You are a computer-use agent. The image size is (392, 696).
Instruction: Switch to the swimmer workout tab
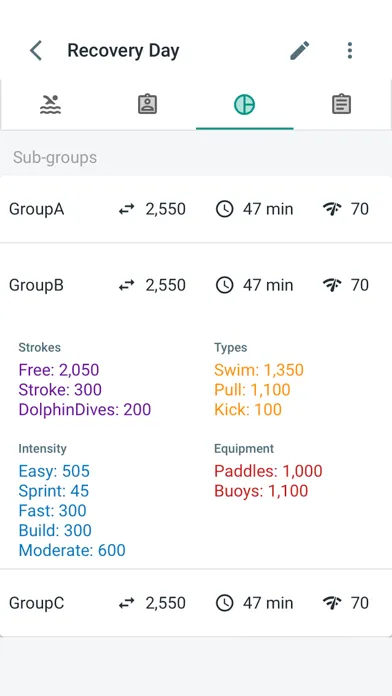coord(50,105)
